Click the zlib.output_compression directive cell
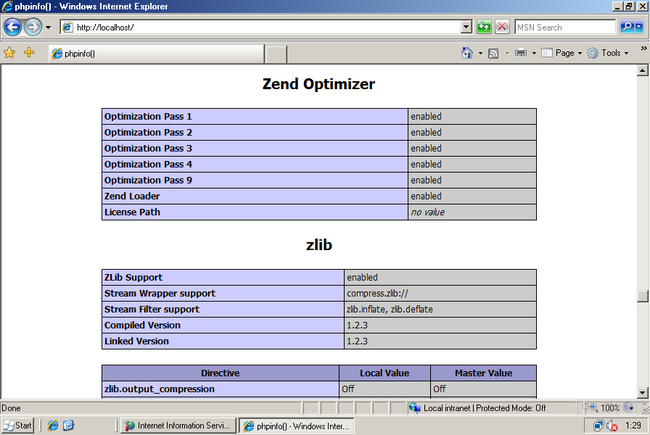Screen dimensions: 650x435 tap(220, 389)
